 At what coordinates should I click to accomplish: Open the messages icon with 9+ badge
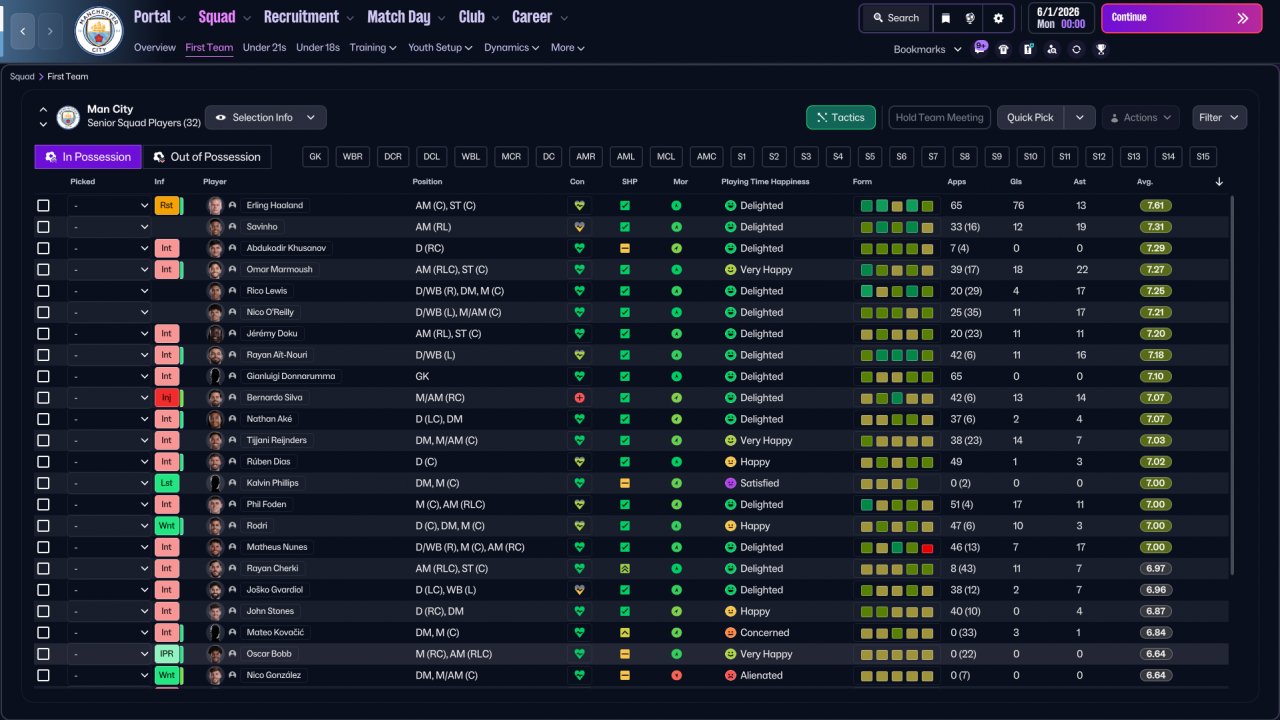tap(979, 48)
